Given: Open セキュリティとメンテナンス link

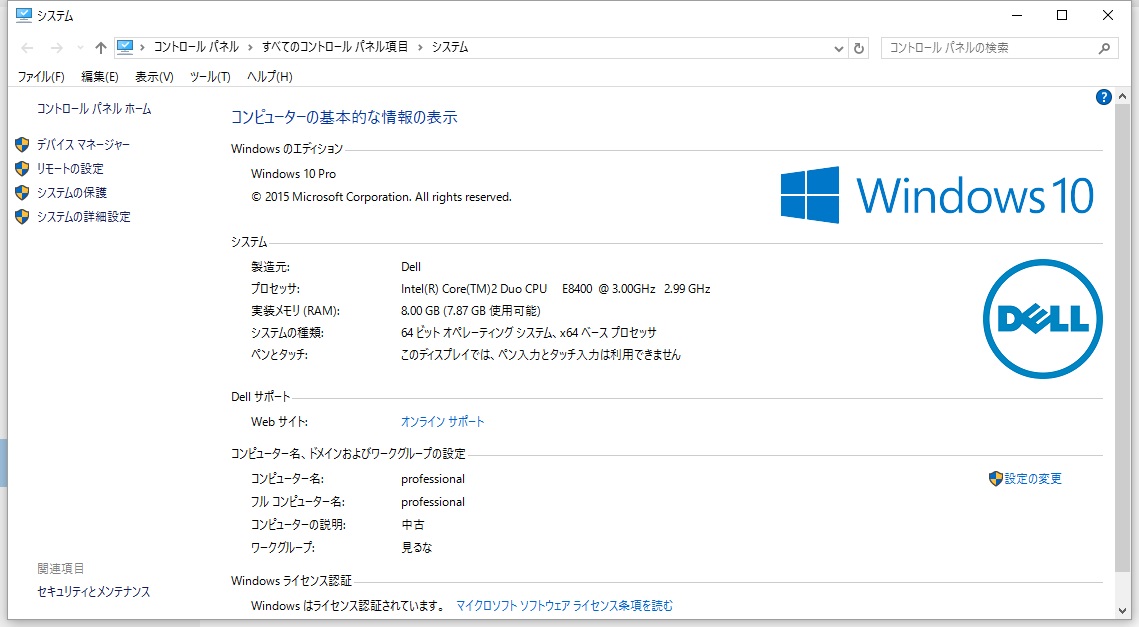Looking at the screenshot, I should click(94, 591).
